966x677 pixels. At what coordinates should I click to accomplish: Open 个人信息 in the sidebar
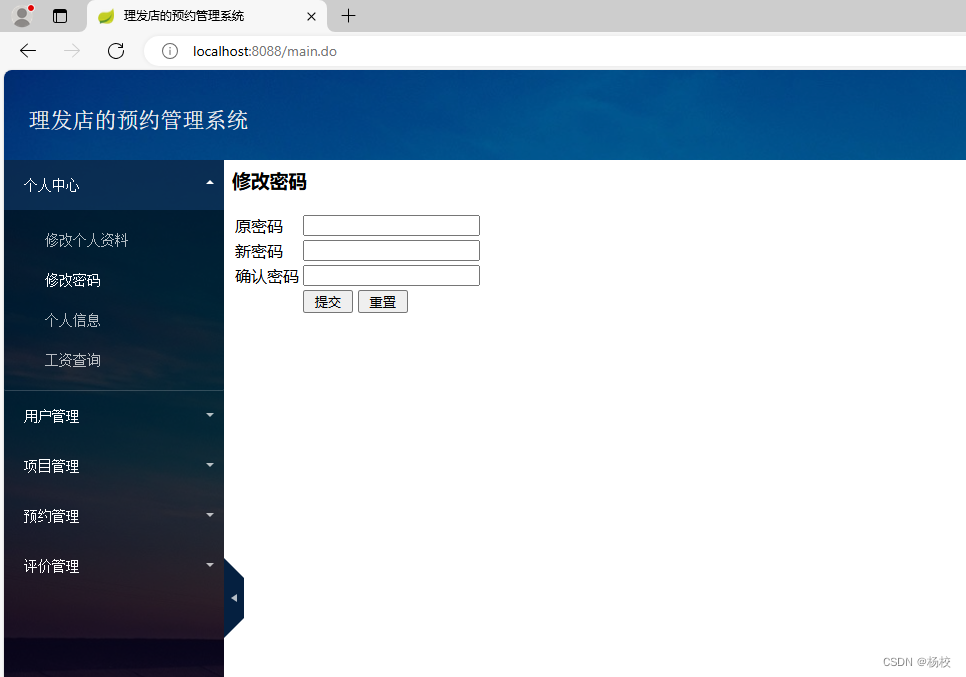tap(73, 320)
